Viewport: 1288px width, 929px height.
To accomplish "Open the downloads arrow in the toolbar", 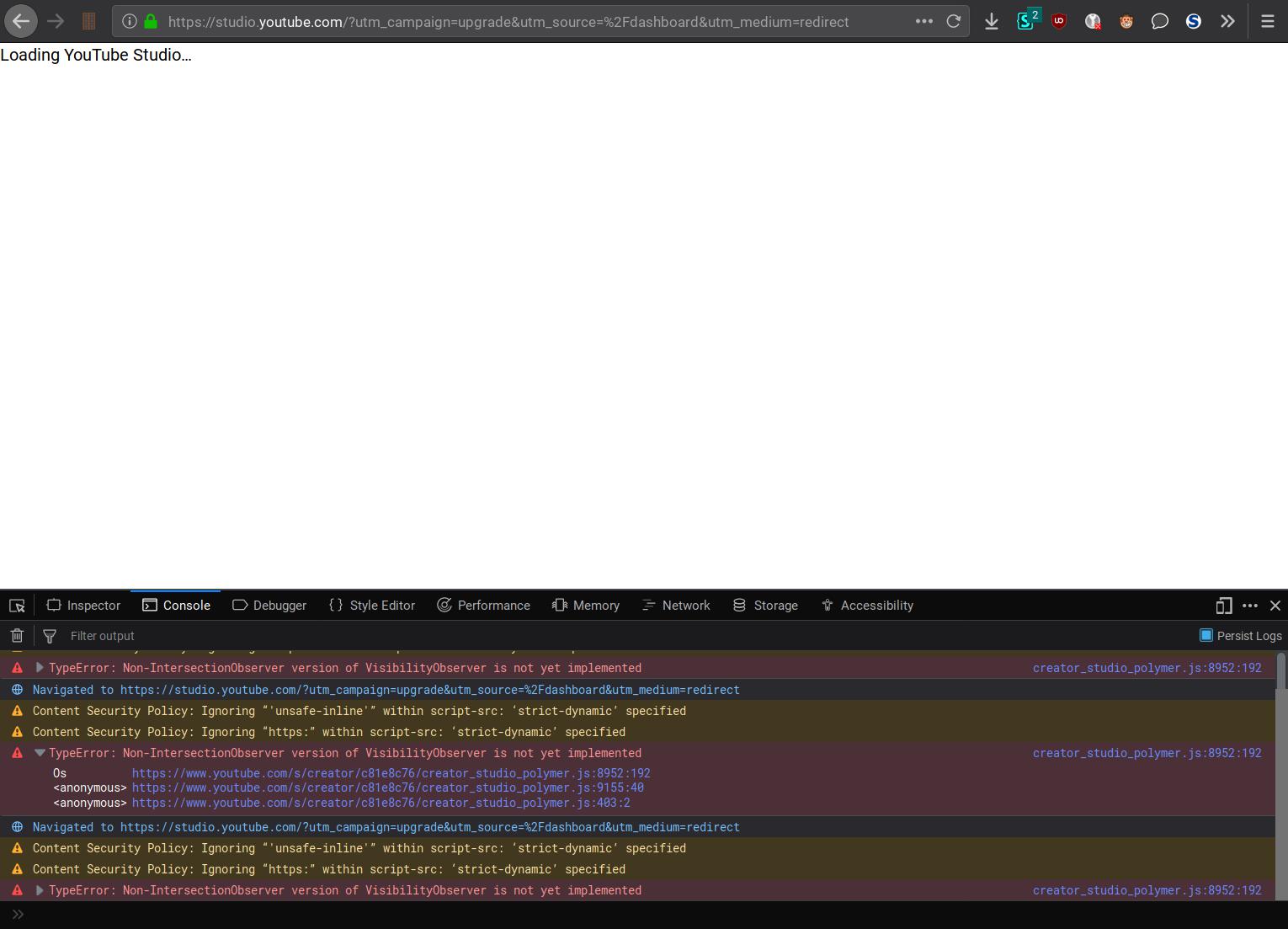I will tap(991, 22).
